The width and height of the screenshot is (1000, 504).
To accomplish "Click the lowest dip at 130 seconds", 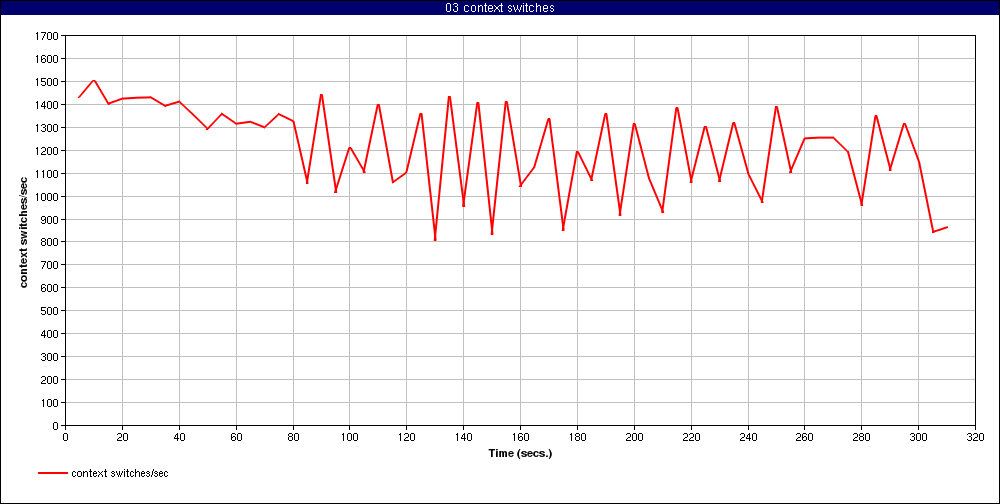I will (x=435, y=240).
